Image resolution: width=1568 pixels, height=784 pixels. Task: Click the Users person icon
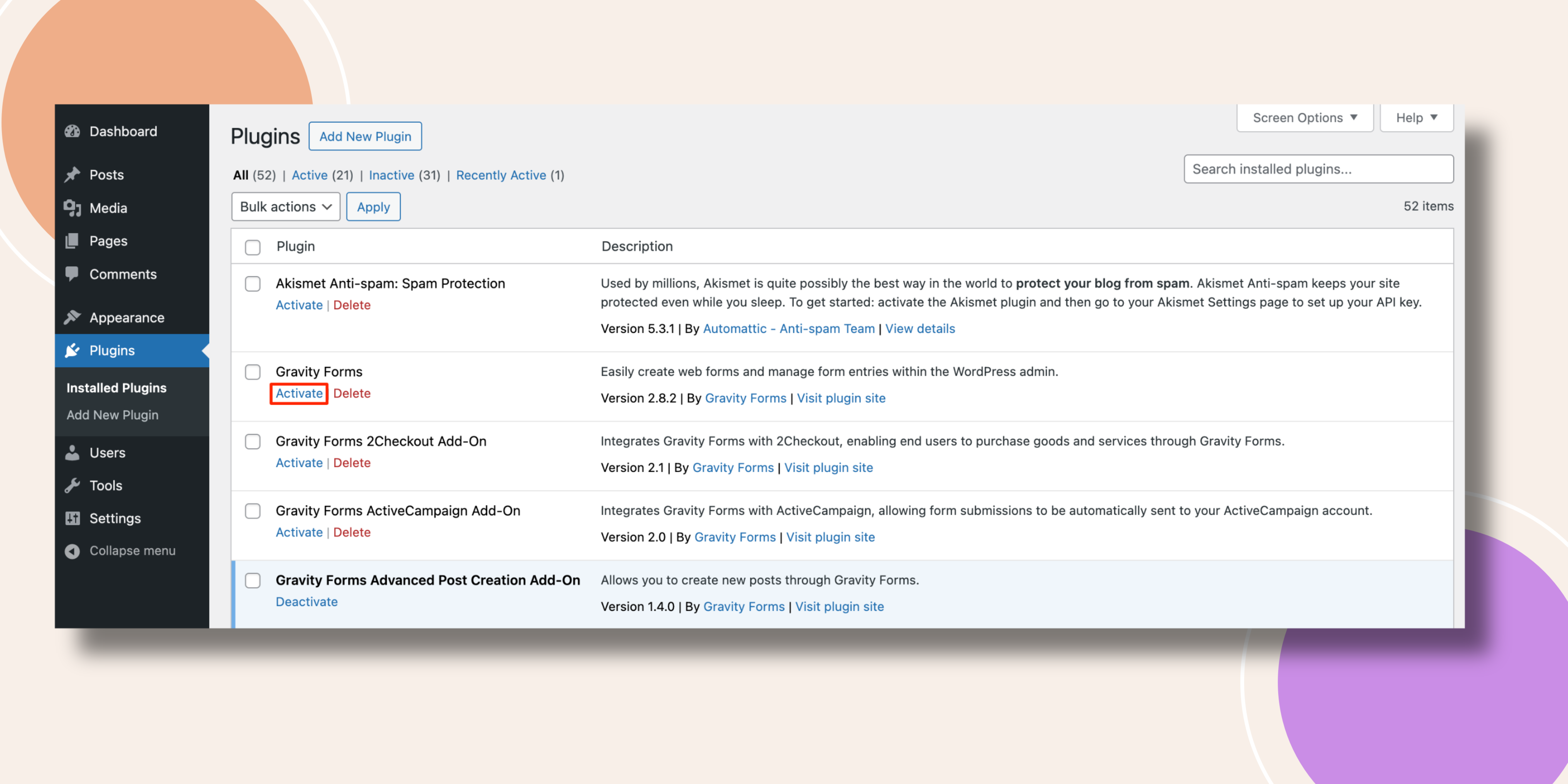(x=72, y=452)
